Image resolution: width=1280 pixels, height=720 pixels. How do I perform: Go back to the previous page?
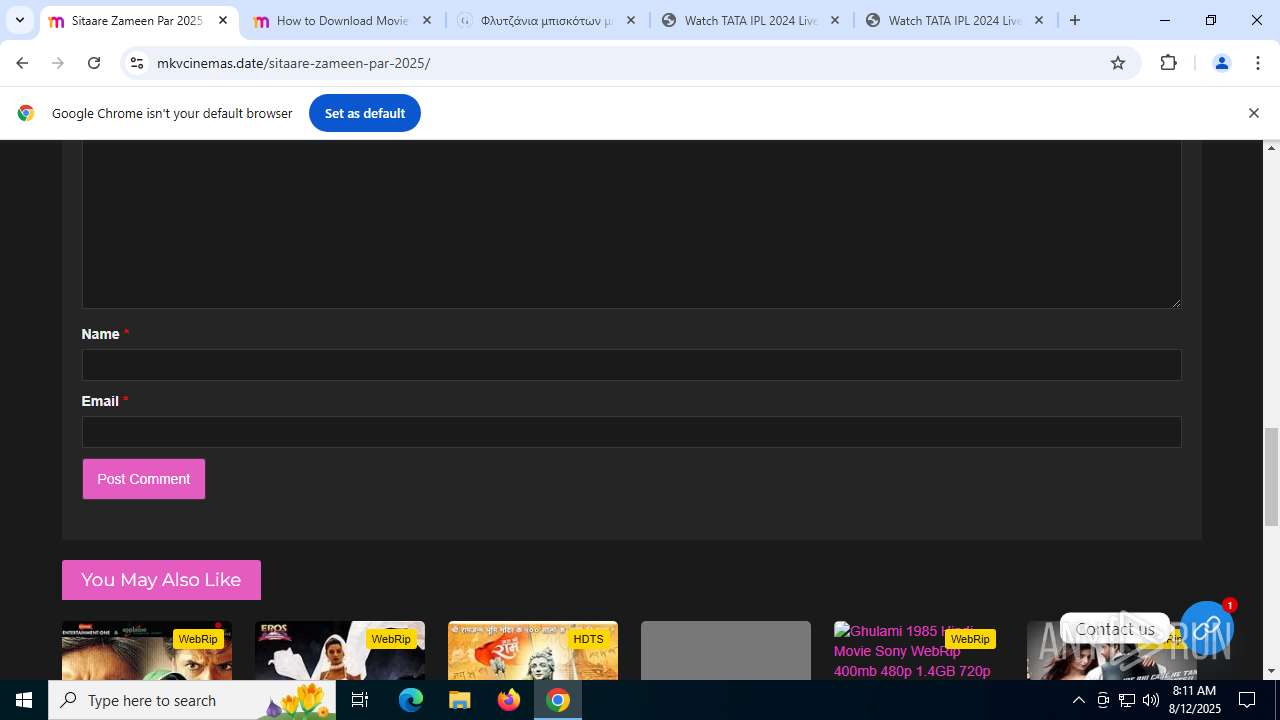22,63
